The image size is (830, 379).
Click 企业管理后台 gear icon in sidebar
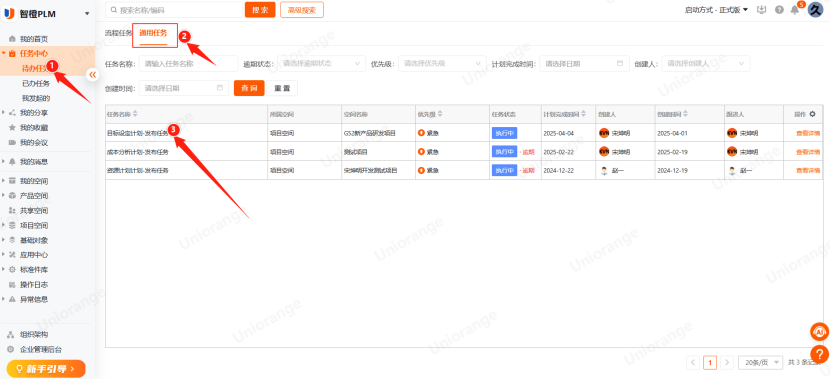11,349
